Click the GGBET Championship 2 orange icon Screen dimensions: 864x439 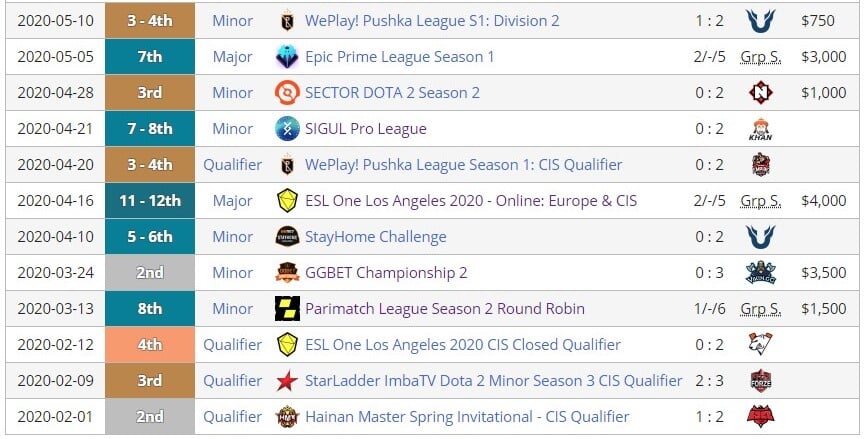click(x=287, y=273)
